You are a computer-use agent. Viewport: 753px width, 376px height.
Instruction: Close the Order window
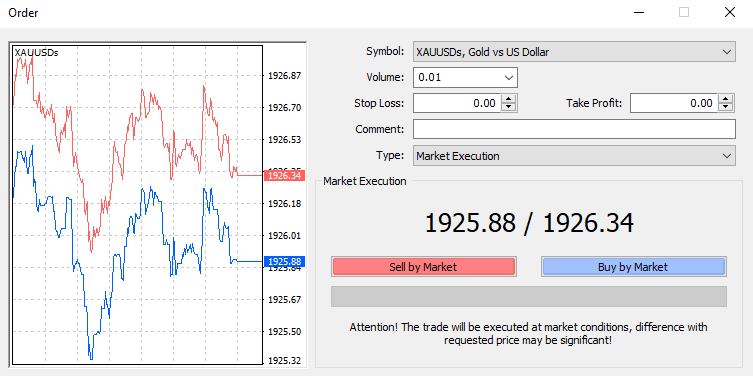click(x=729, y=12)
